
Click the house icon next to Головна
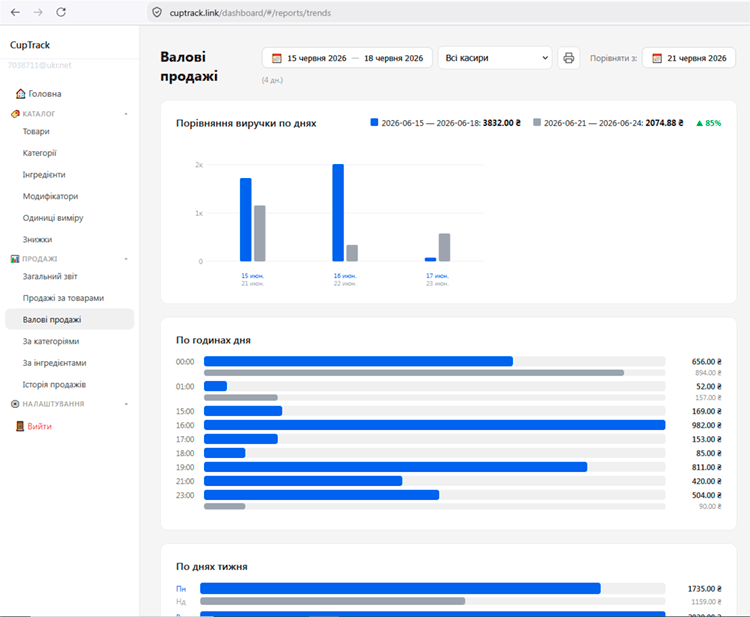[21, 94]
